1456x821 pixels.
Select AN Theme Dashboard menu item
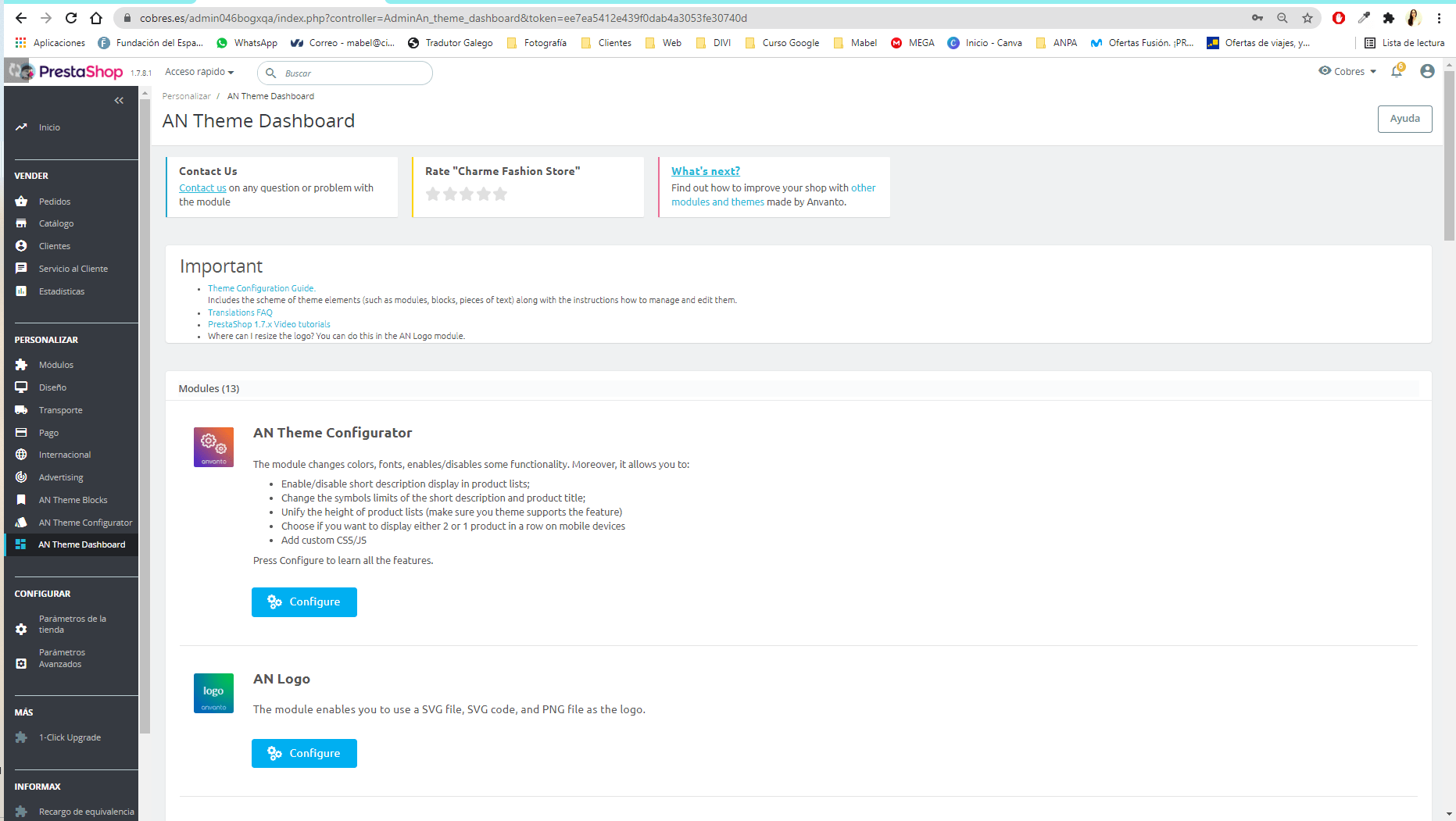pos(81,544)
